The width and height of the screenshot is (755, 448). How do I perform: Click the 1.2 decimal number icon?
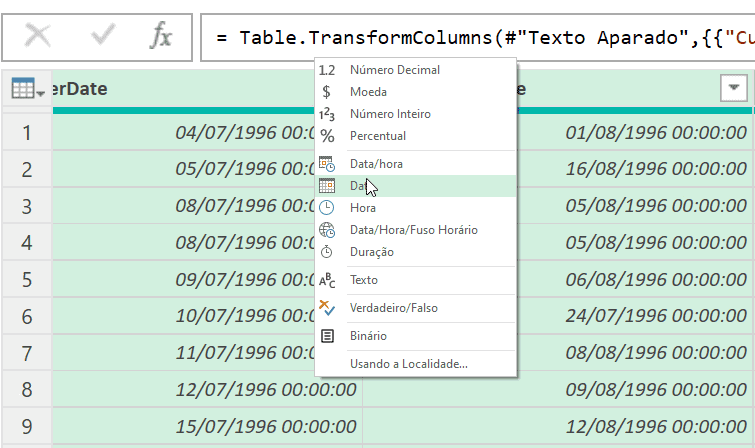click(327, 70)
